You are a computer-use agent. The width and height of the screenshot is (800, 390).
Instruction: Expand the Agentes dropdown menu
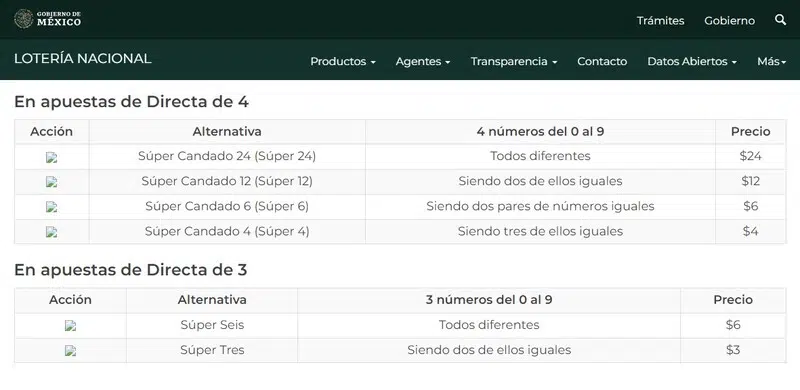(x=423, y=61)
